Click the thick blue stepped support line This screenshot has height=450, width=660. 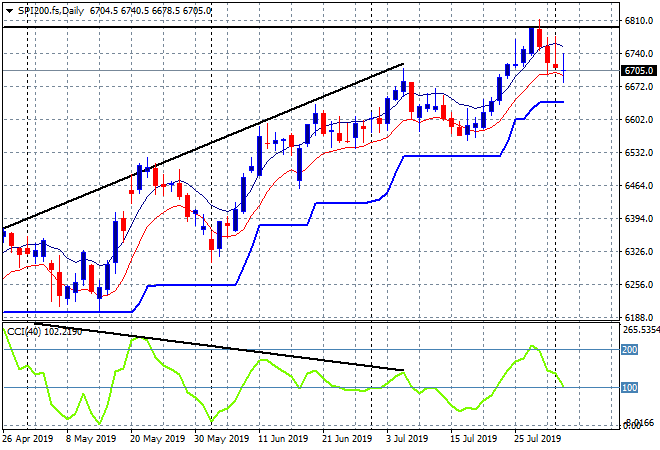pos(283,225)
